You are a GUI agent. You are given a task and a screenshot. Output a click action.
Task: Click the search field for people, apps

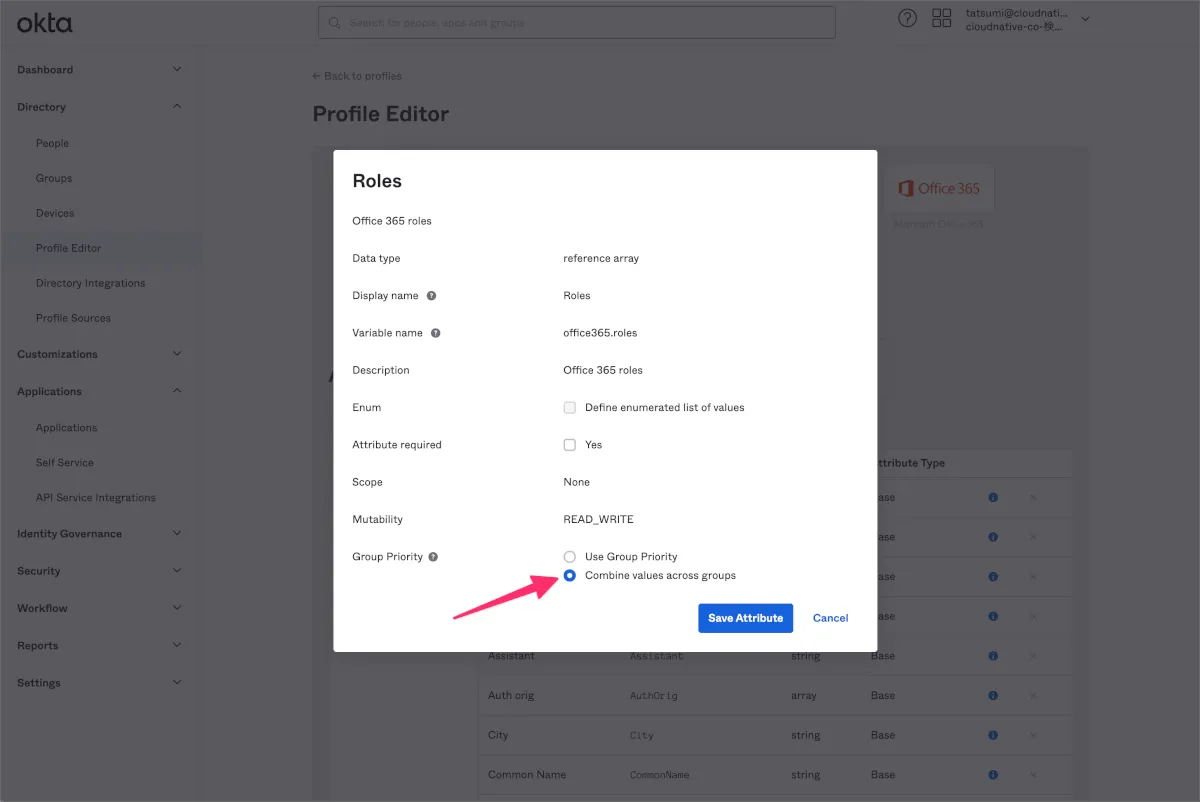[577, 23]
